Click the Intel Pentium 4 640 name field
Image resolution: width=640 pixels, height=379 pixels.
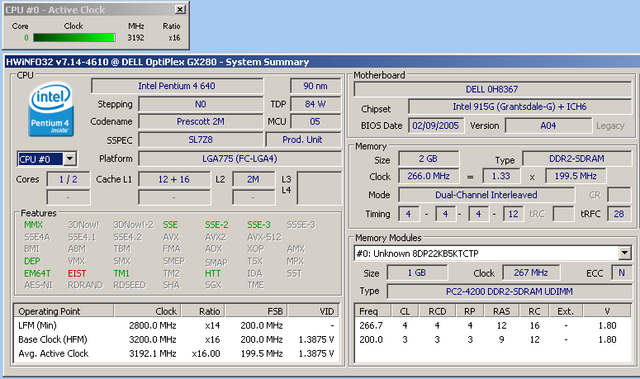point(177,86)
